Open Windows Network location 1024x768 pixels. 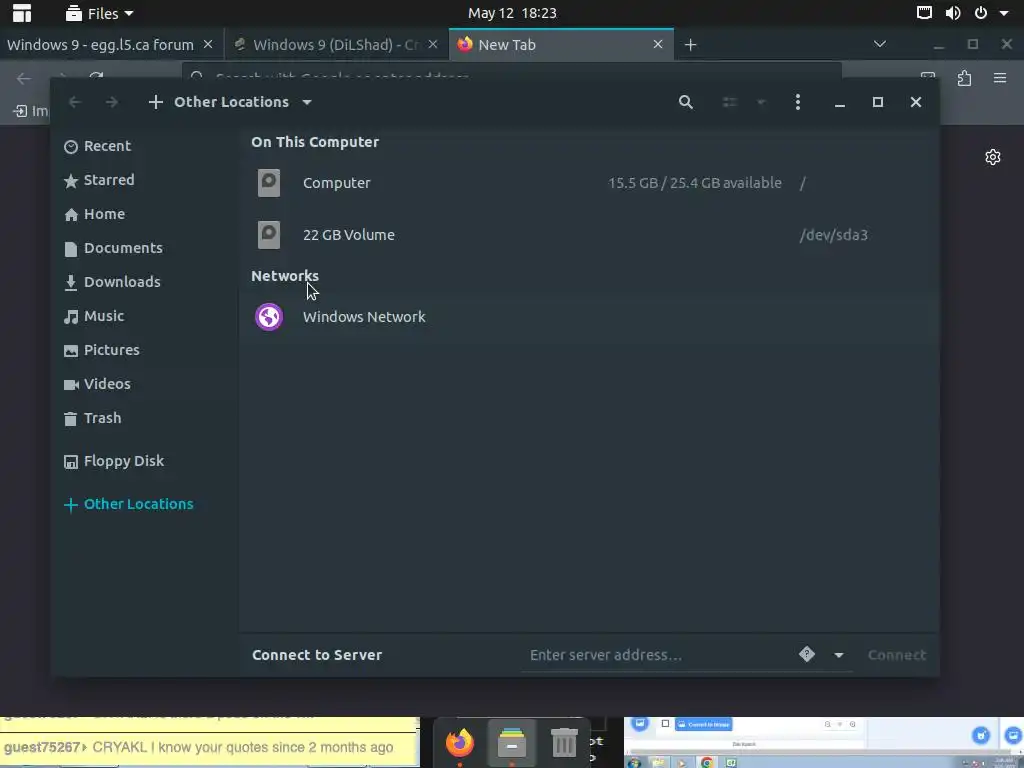pos(588,317)
